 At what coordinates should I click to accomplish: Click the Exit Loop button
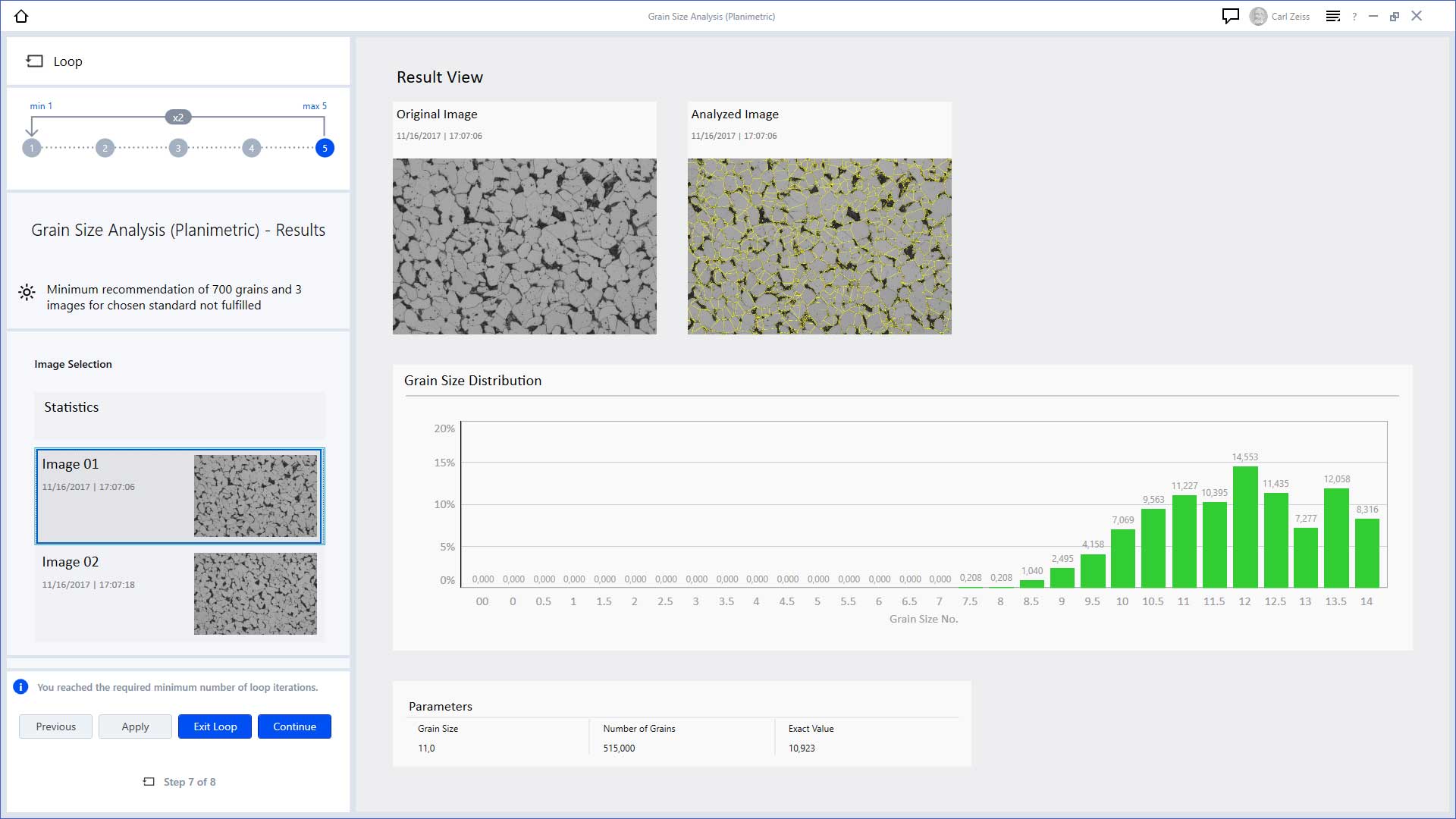[215, 726]
